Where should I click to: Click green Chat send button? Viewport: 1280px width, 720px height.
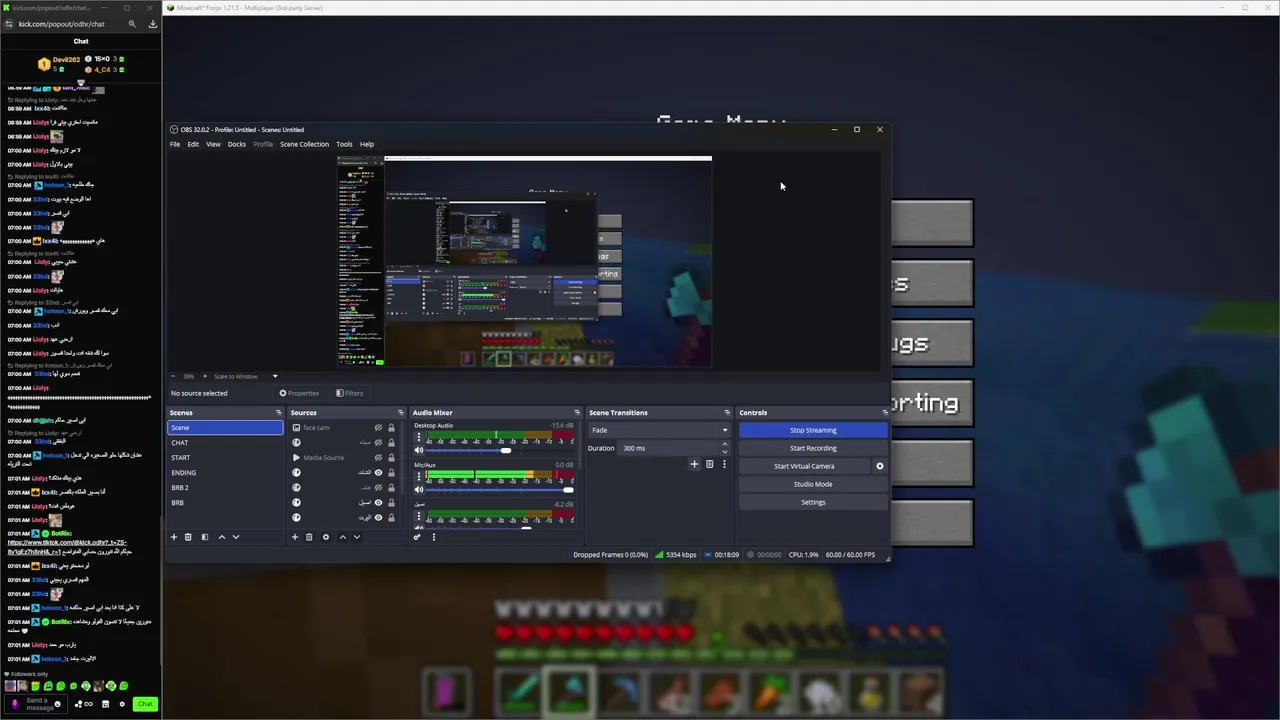145,704
